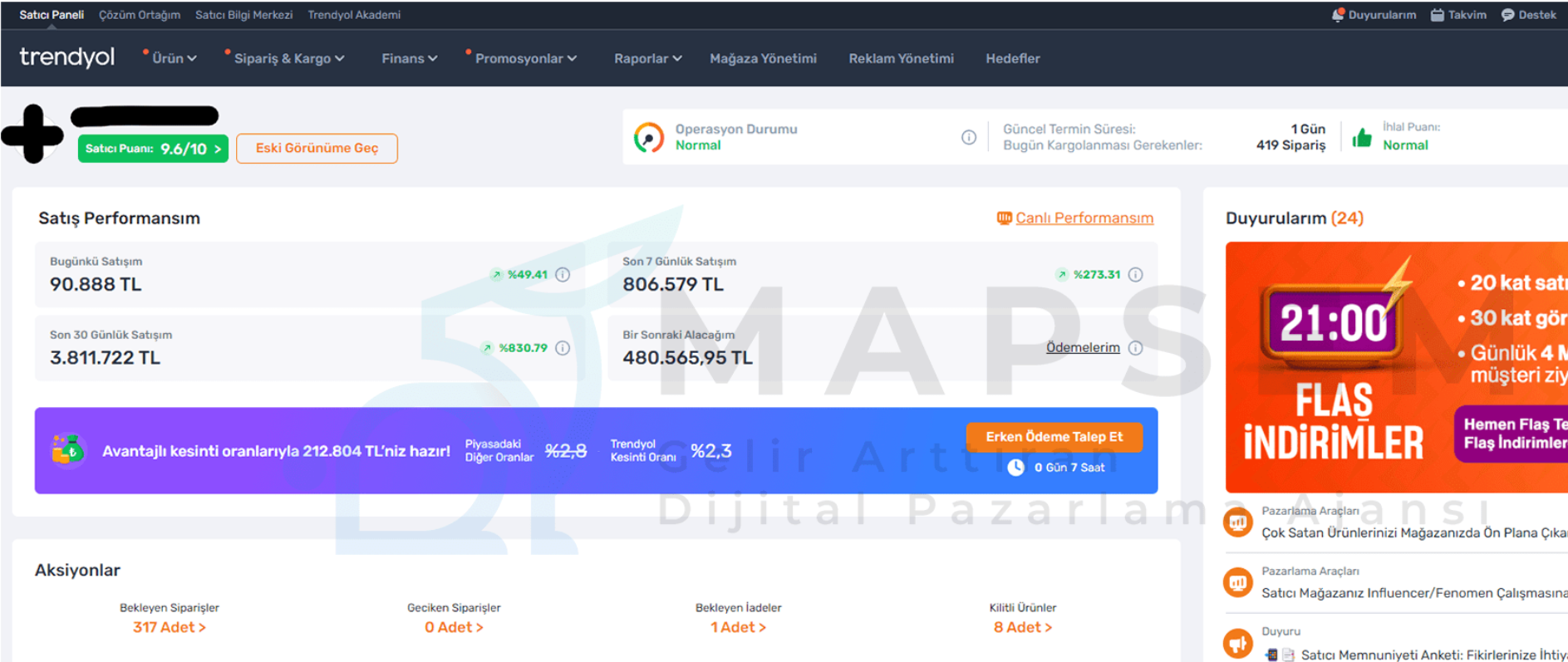The width and height of the screenshot is (1568, 662).
Task: Click the 806.579 TL seven-day sales value
Action: point(673,284)
